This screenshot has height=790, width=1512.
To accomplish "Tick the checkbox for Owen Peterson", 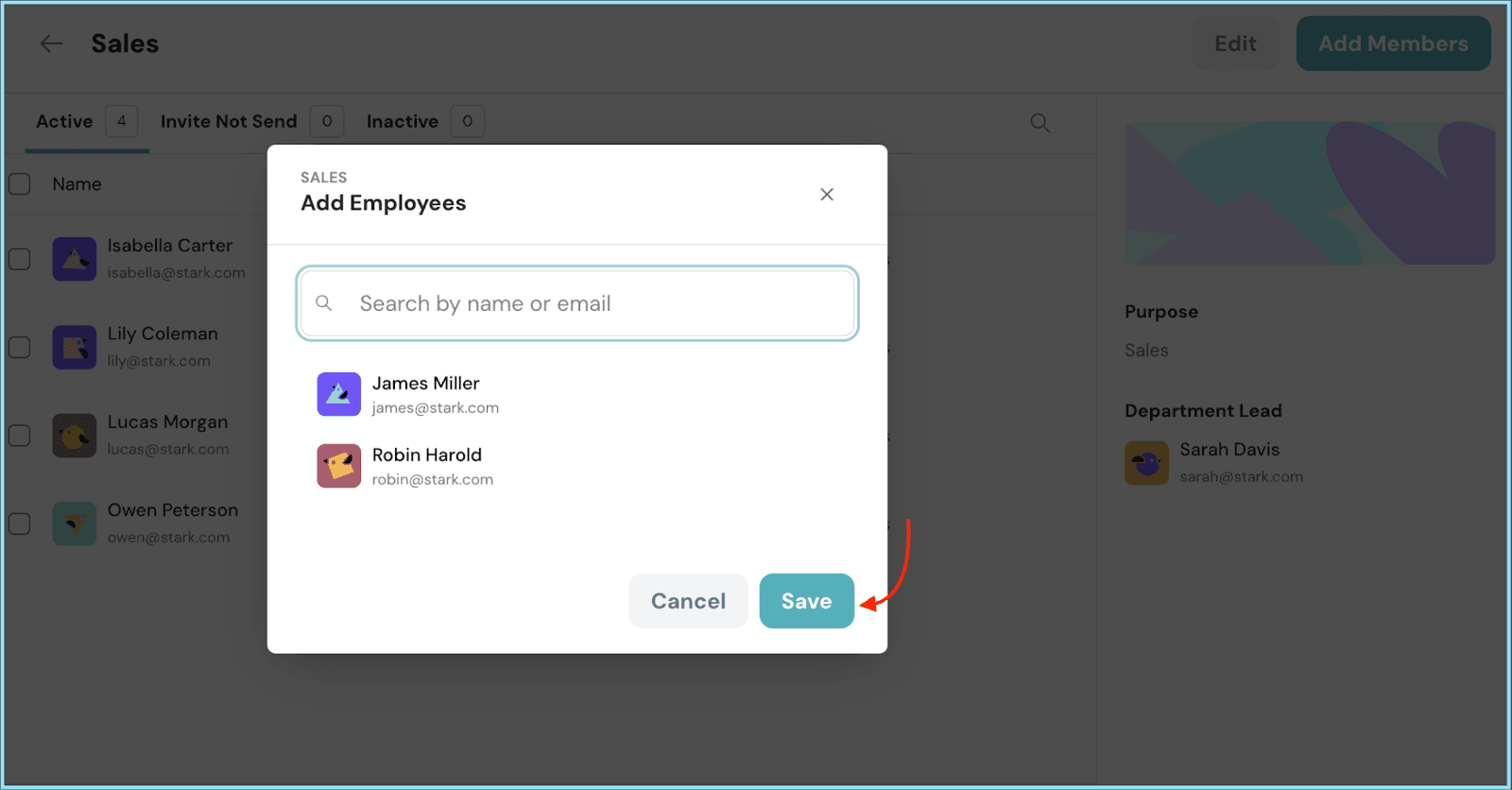I will 20,524.
